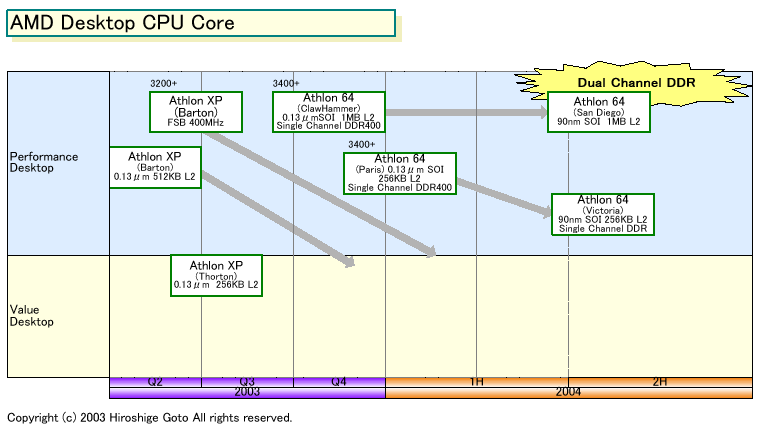Click the Athlon XP Barton FSB 400MHz box
Image resolution: width=760 pixels, height=439 pixels.
196,112
